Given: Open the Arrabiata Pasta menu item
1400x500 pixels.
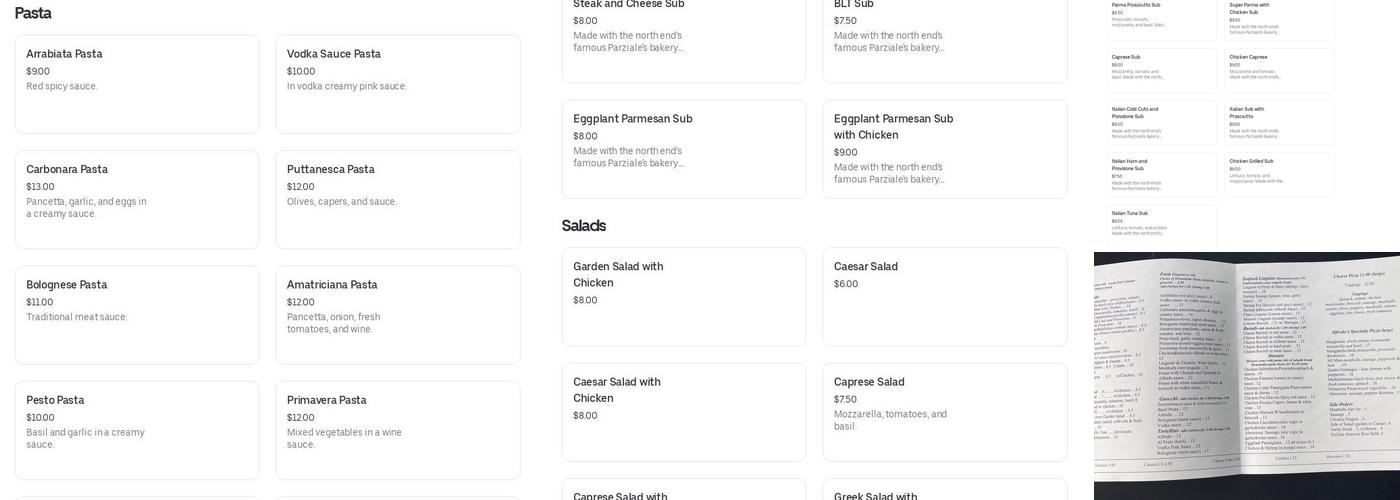Looking at the screenshot, I should tap(137, 84).
